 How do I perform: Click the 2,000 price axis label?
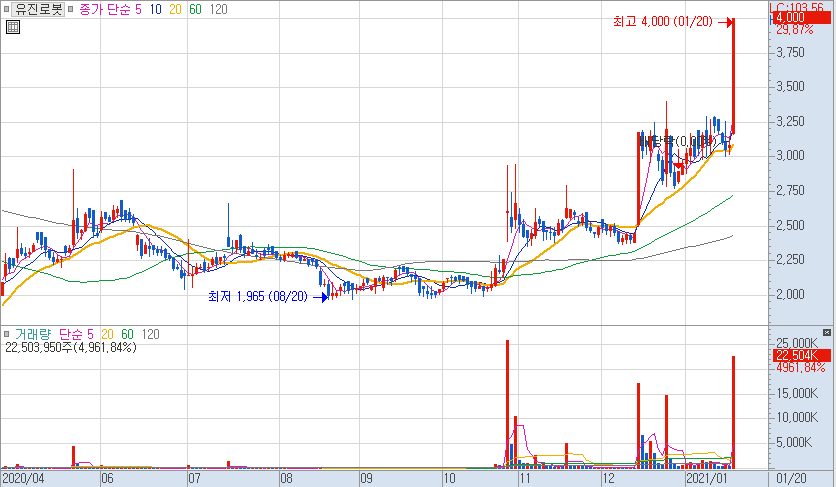[790, 293]
